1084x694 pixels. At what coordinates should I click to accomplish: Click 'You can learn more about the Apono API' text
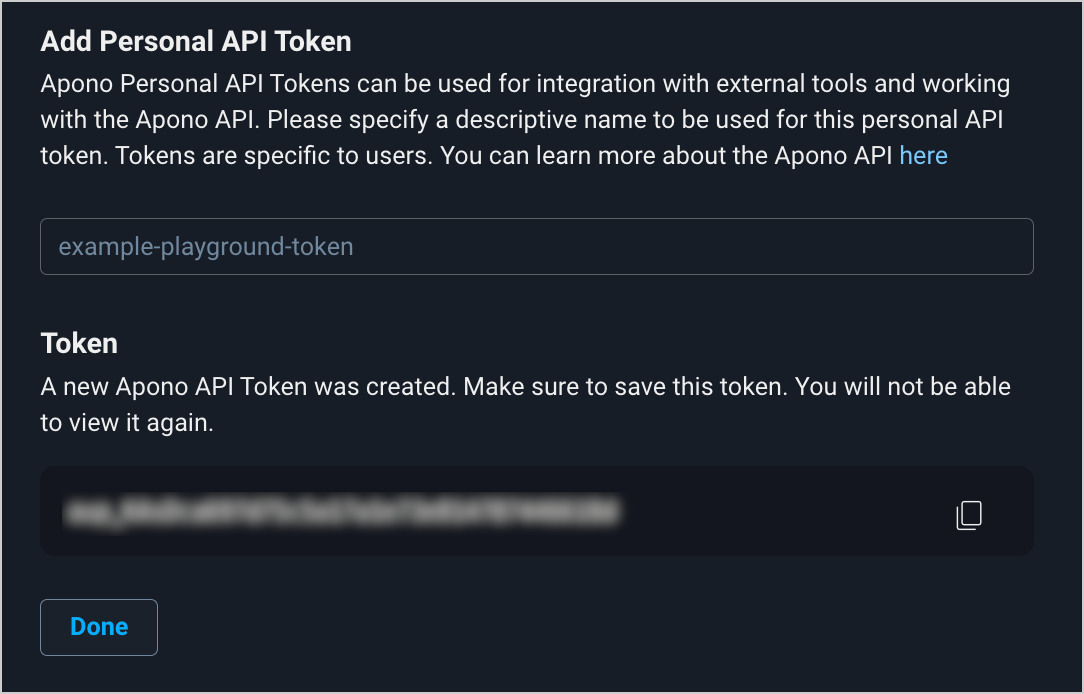667,156
